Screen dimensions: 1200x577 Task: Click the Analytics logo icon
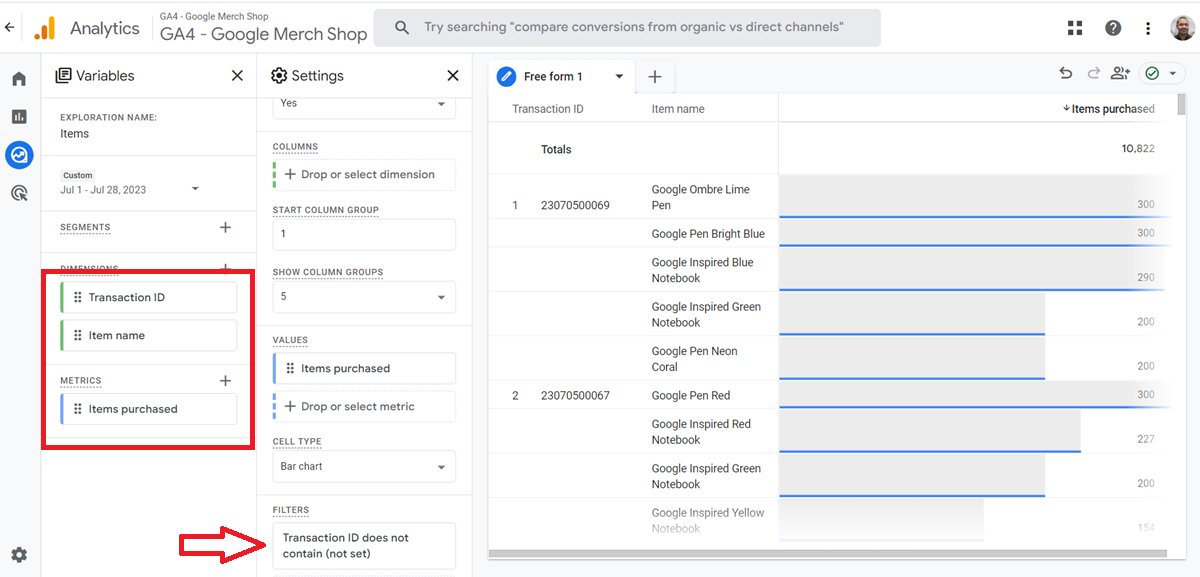point(44,28)
